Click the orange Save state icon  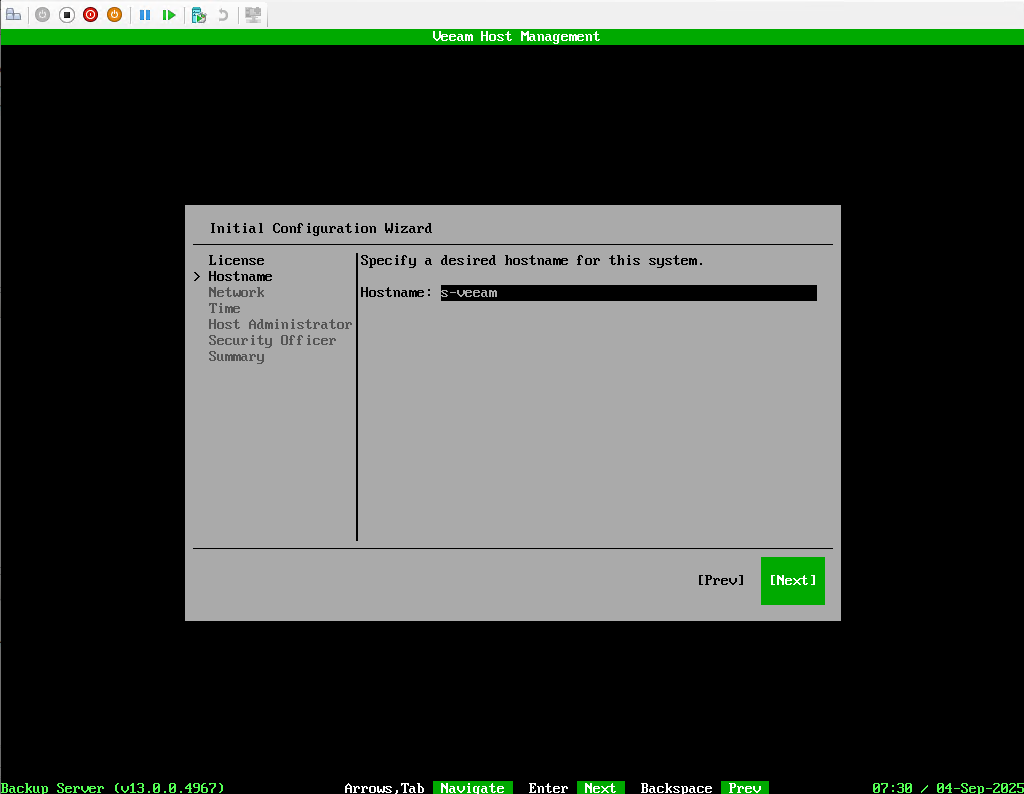115,15
